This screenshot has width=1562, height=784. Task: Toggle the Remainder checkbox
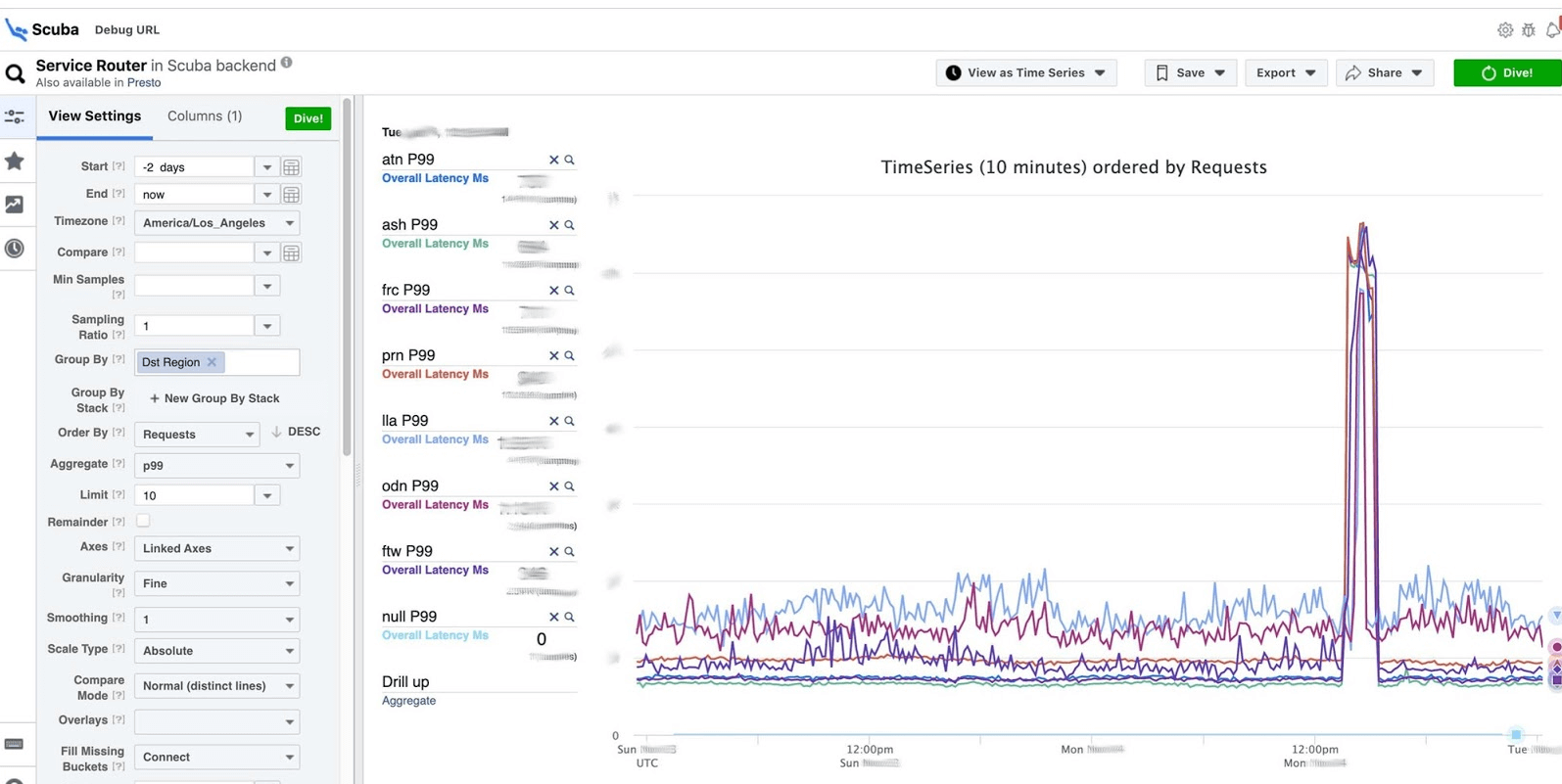coord(143,521)
